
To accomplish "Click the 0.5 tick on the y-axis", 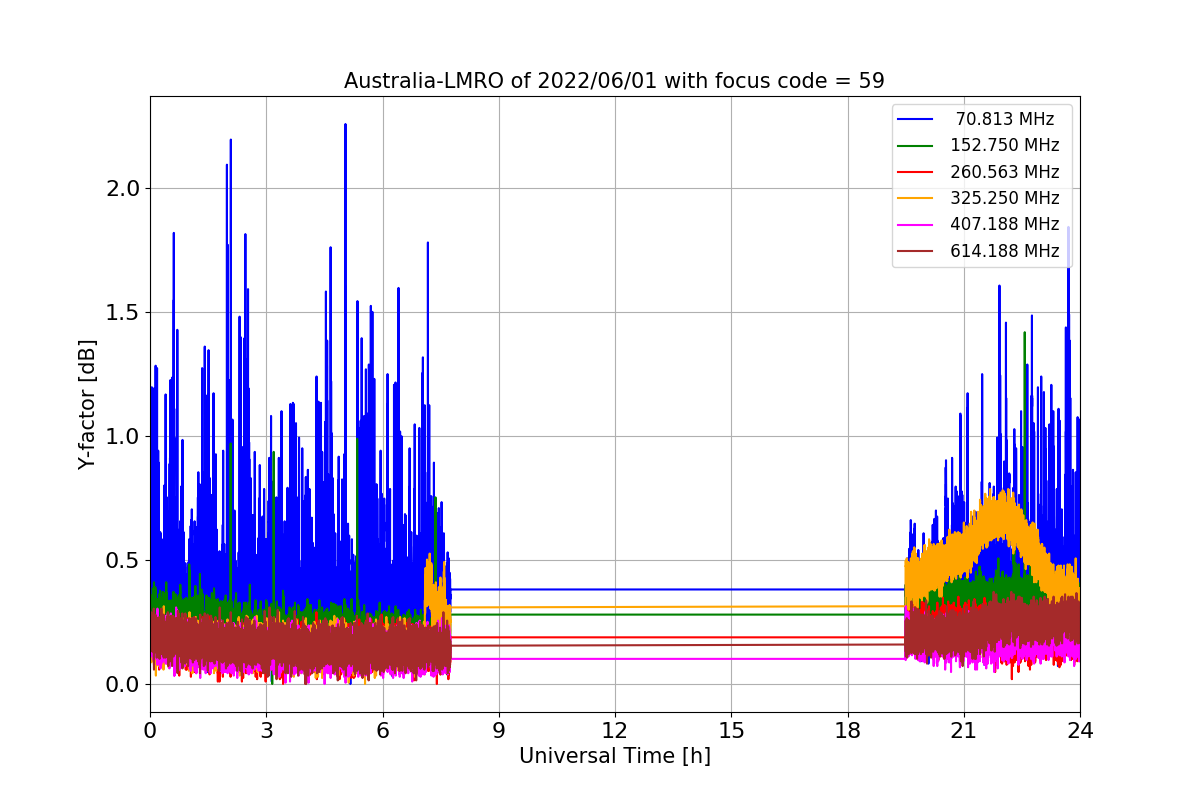I will (124, 560).
